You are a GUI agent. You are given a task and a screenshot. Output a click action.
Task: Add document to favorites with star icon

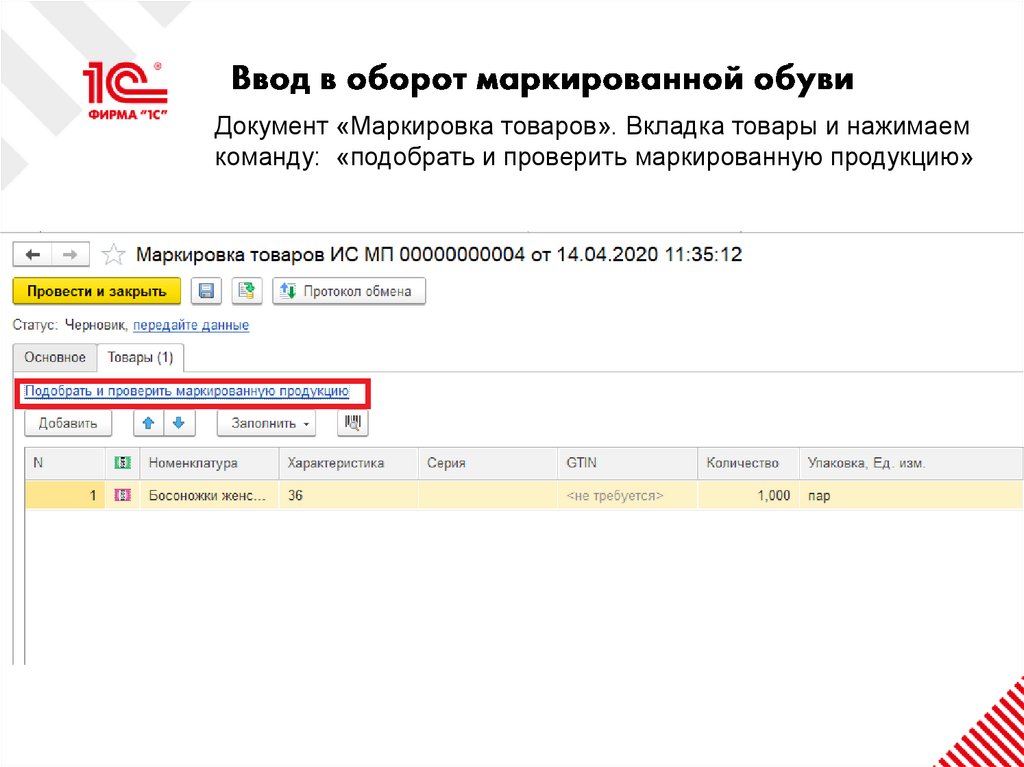(x=114, y=255)
